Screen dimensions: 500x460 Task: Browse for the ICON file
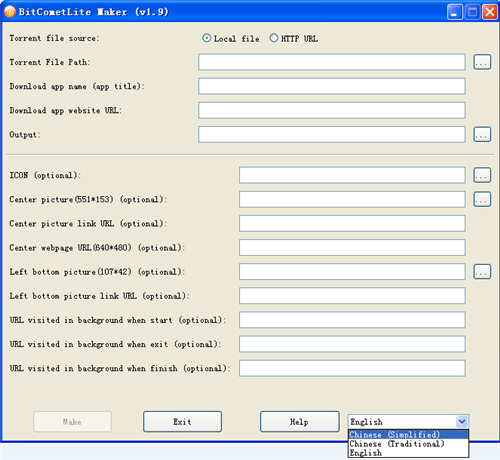[x=482, y=175]
